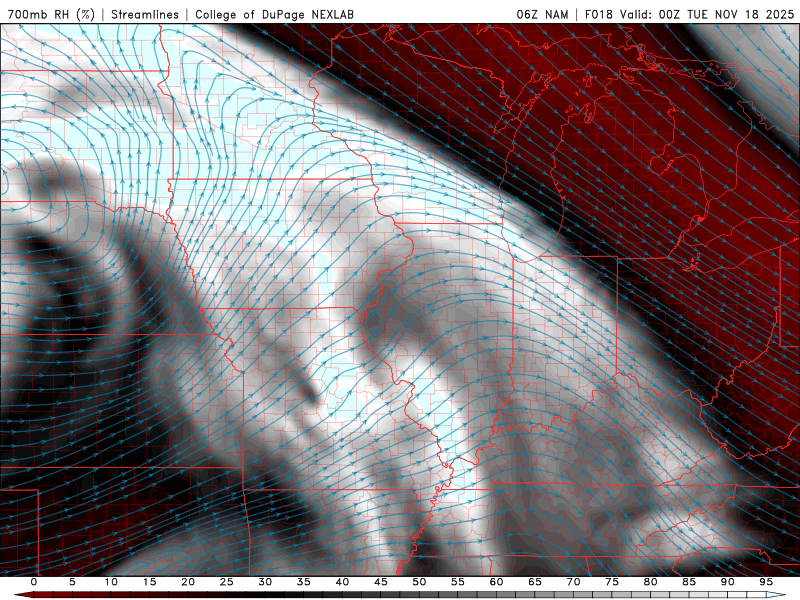Click the light cyan right-end colorbar arrow

[776, 595]
